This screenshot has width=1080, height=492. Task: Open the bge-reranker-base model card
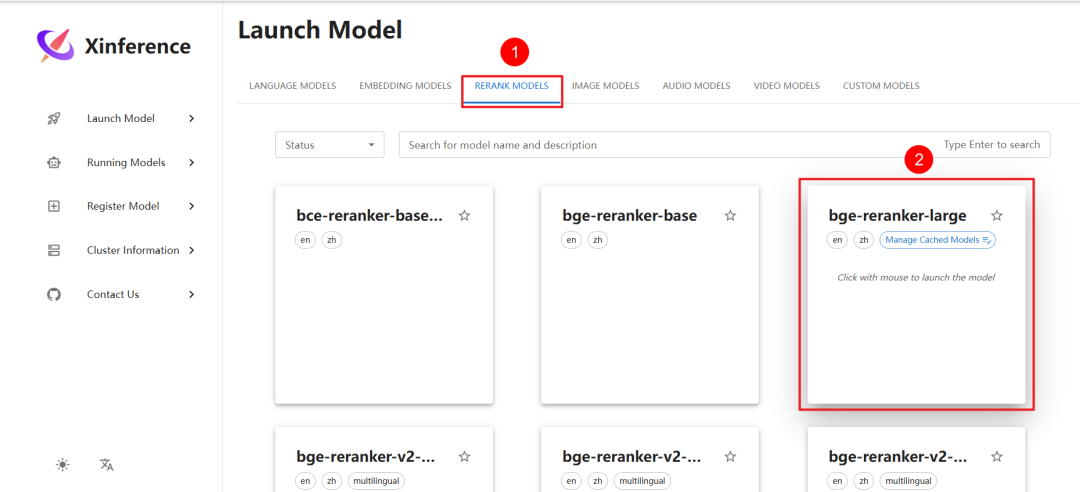[x=650, y=294]
